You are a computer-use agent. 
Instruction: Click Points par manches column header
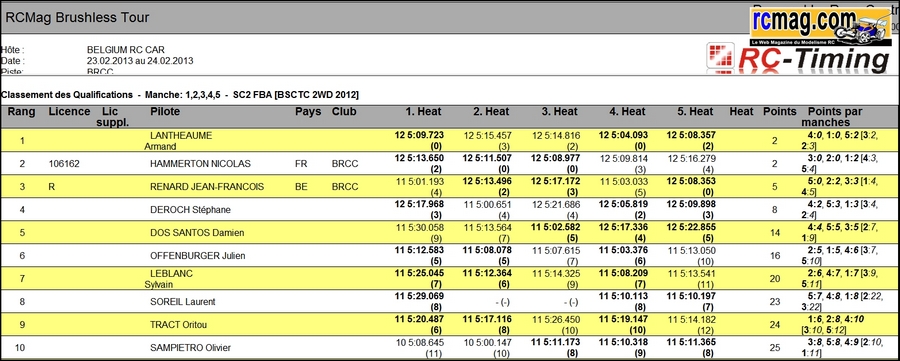835,117
